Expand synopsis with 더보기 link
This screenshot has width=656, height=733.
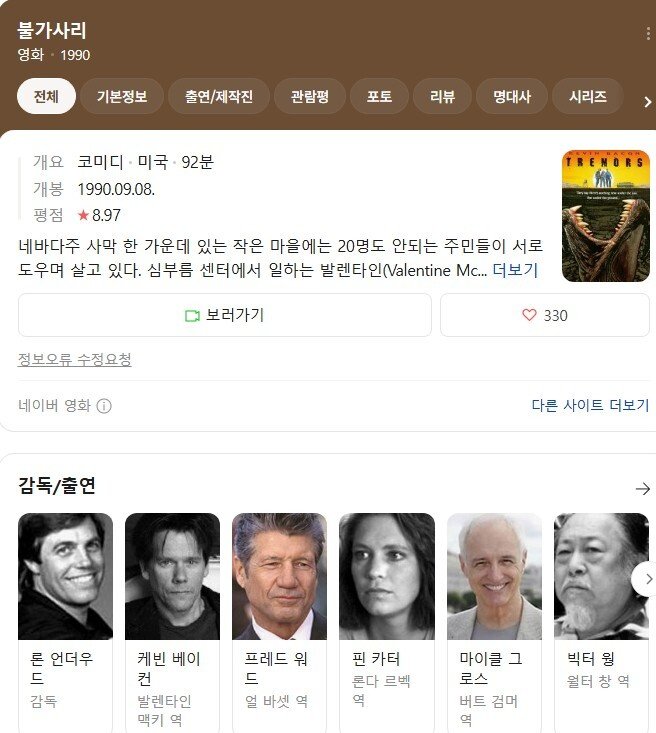click(515, 270)
